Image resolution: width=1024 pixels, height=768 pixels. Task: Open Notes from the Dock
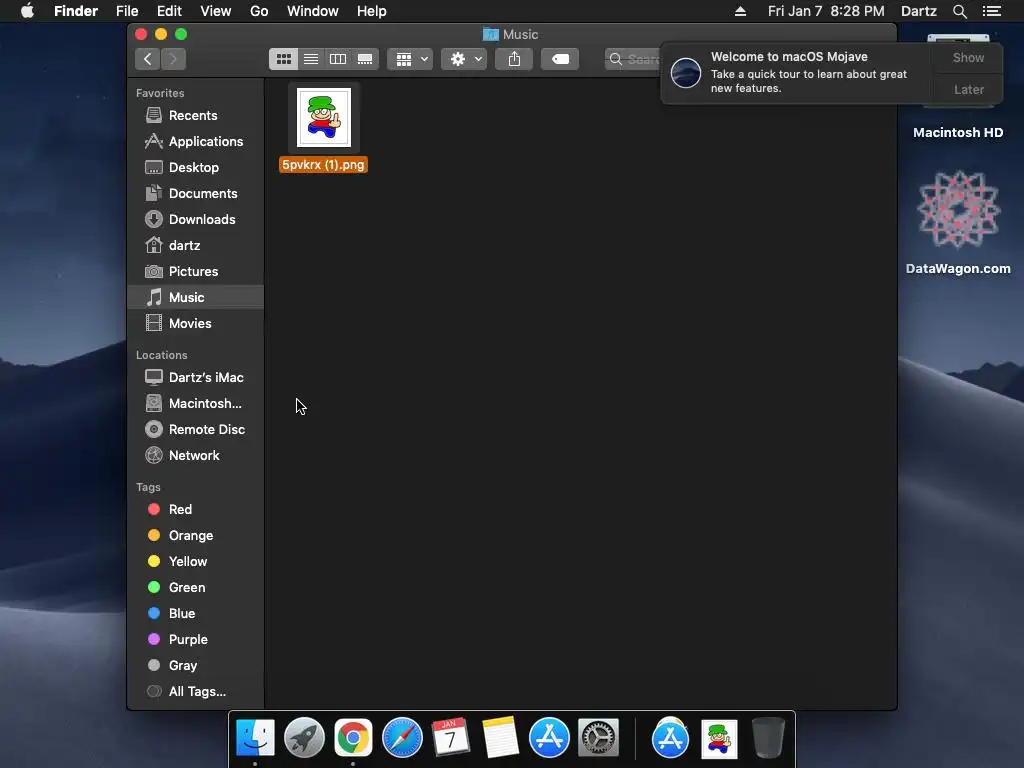pyautogui.click(x=500, y=738)
